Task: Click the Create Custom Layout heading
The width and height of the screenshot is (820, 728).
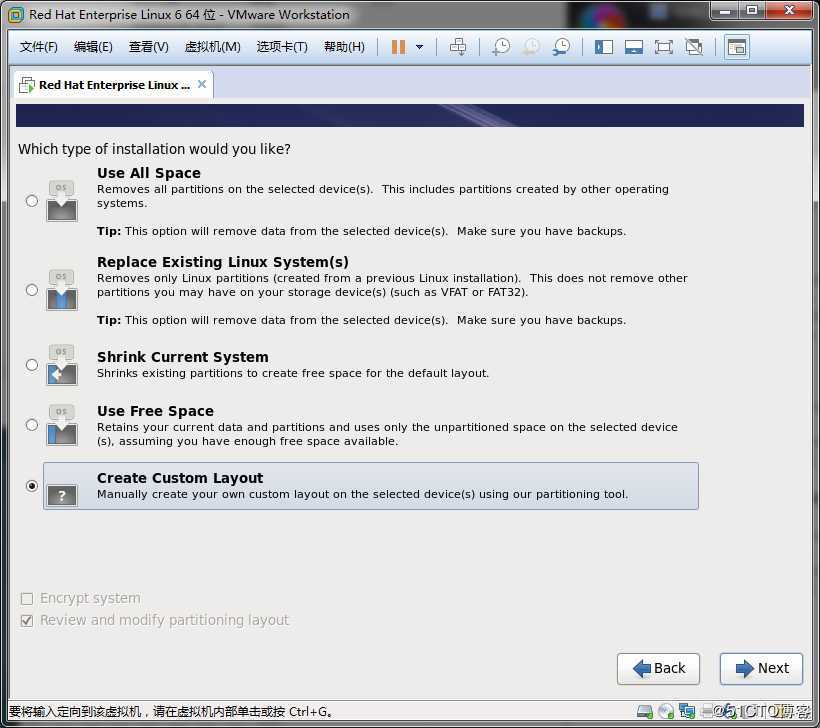Action: coord(180,478)
